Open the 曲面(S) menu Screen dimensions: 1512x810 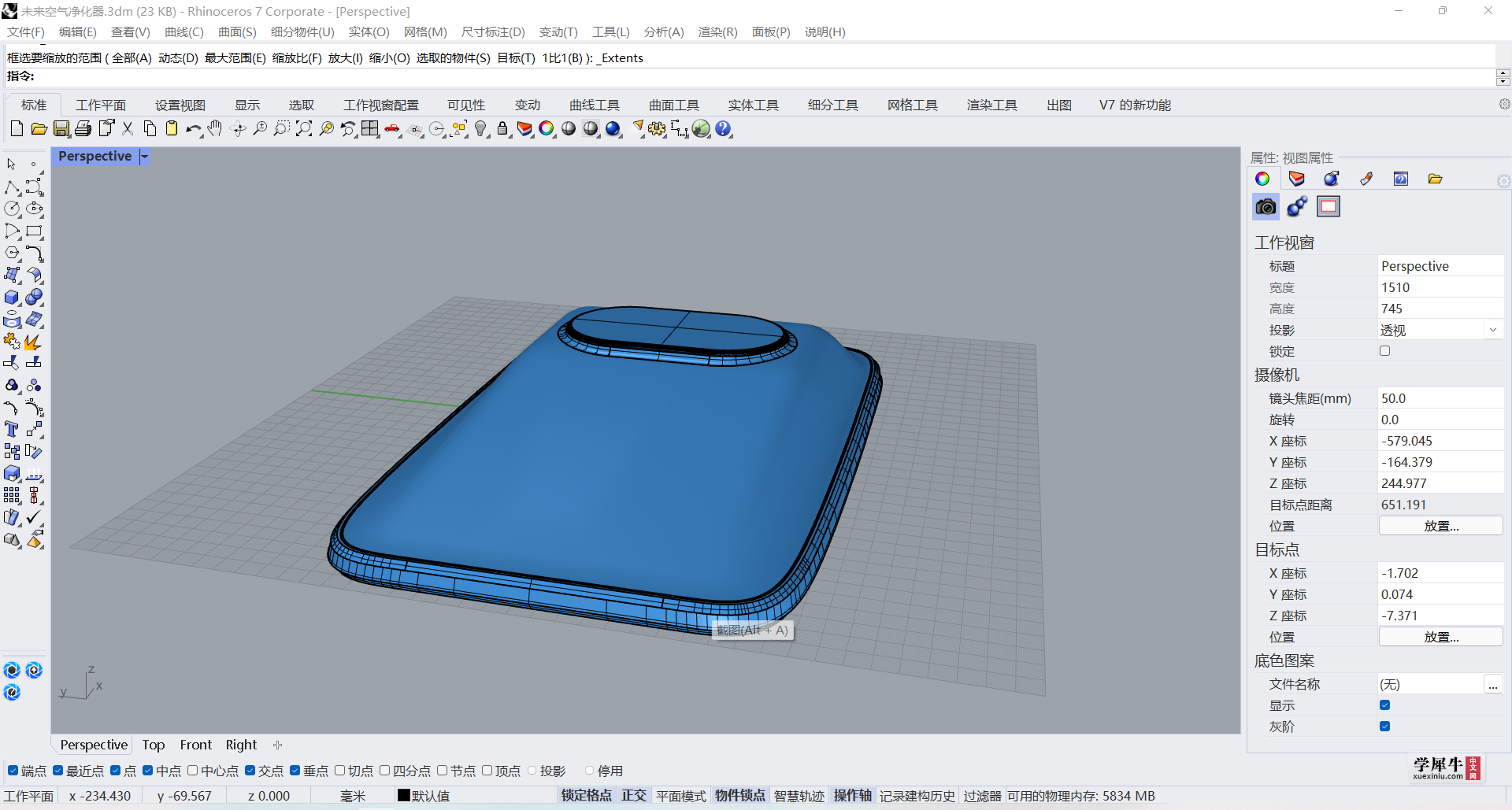point(237,32)
